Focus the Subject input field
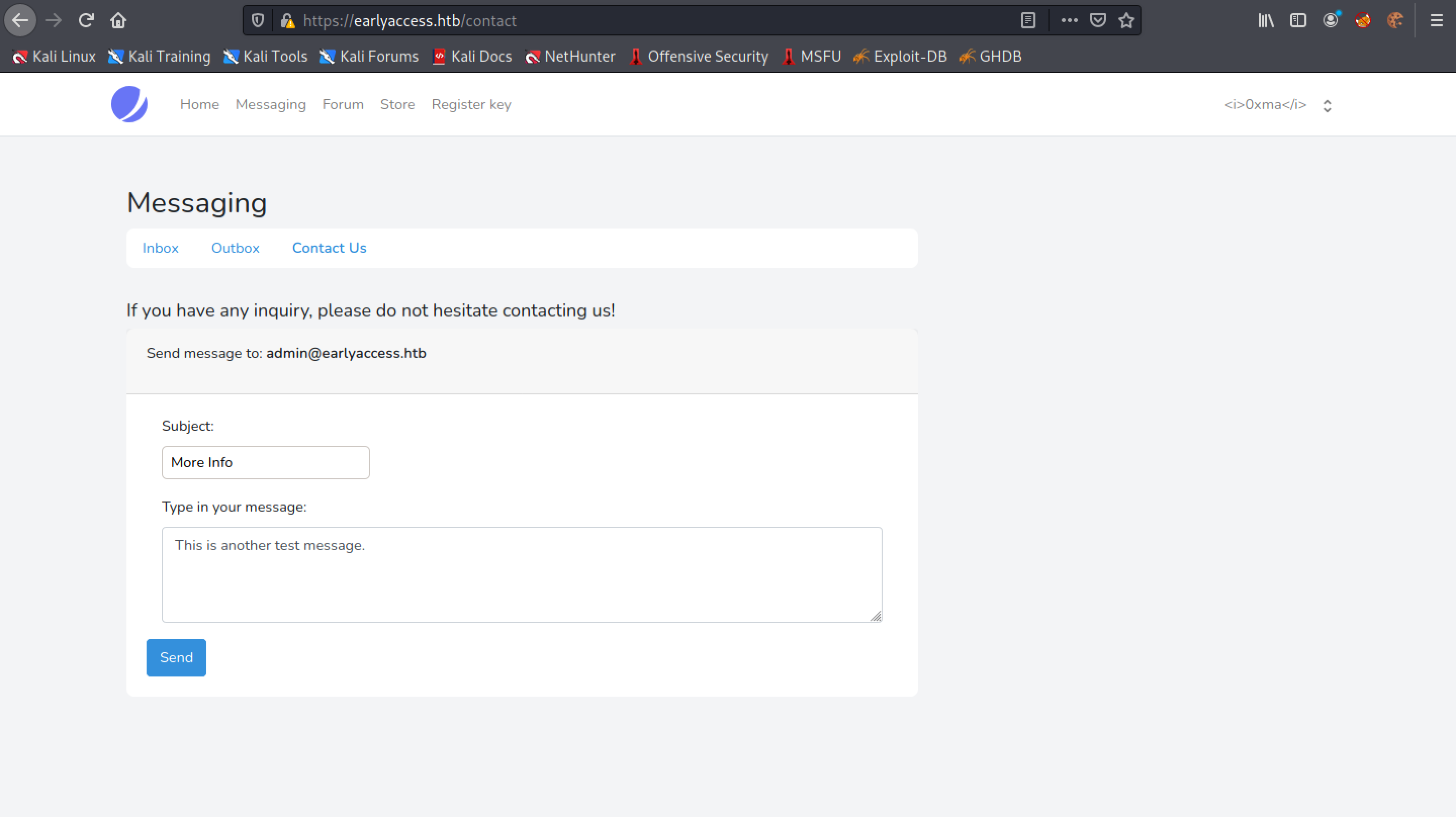Screen dimensions: 1456x817 click(x=265, y=463)
